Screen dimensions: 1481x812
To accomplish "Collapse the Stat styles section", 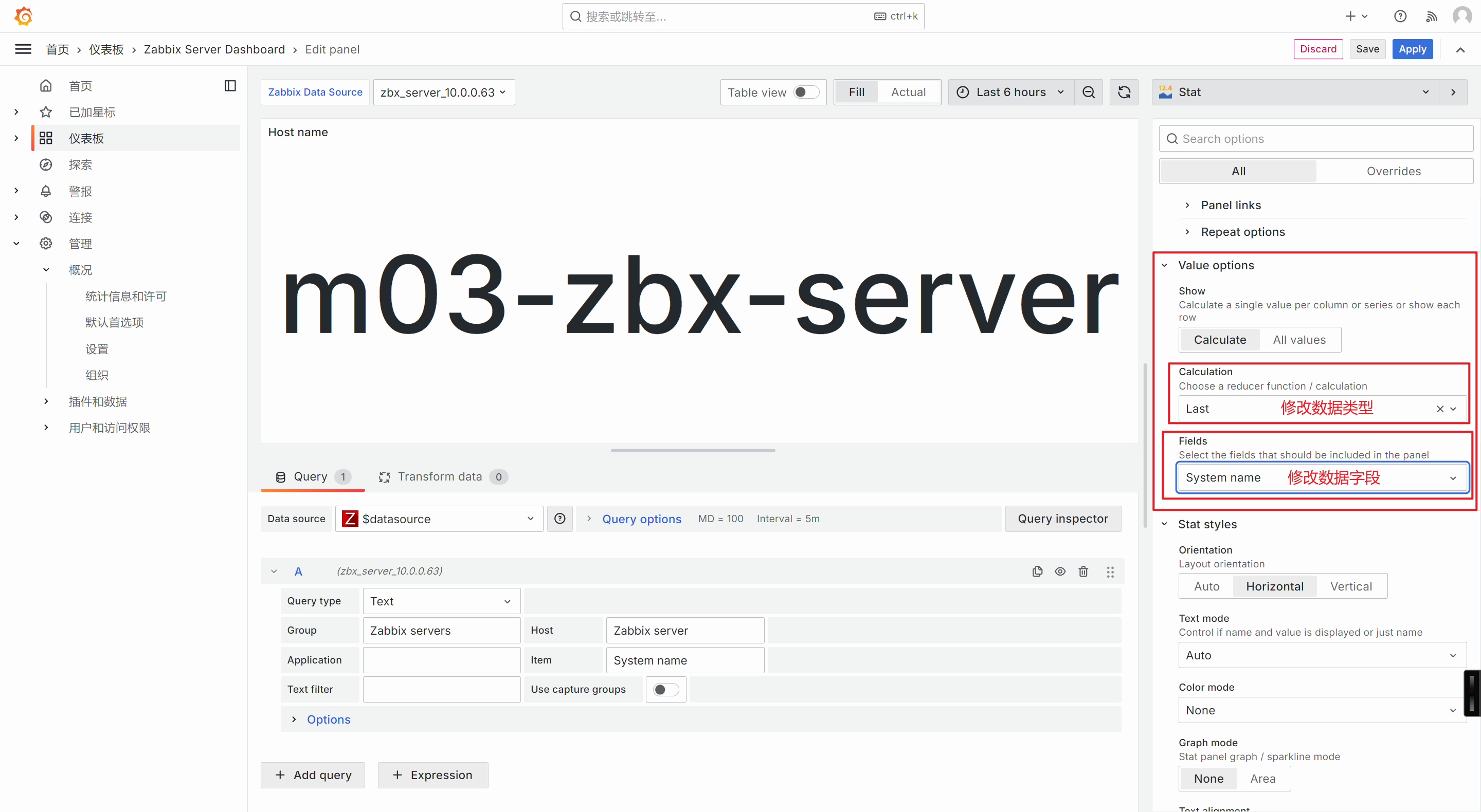I will tap(1207, 524).
